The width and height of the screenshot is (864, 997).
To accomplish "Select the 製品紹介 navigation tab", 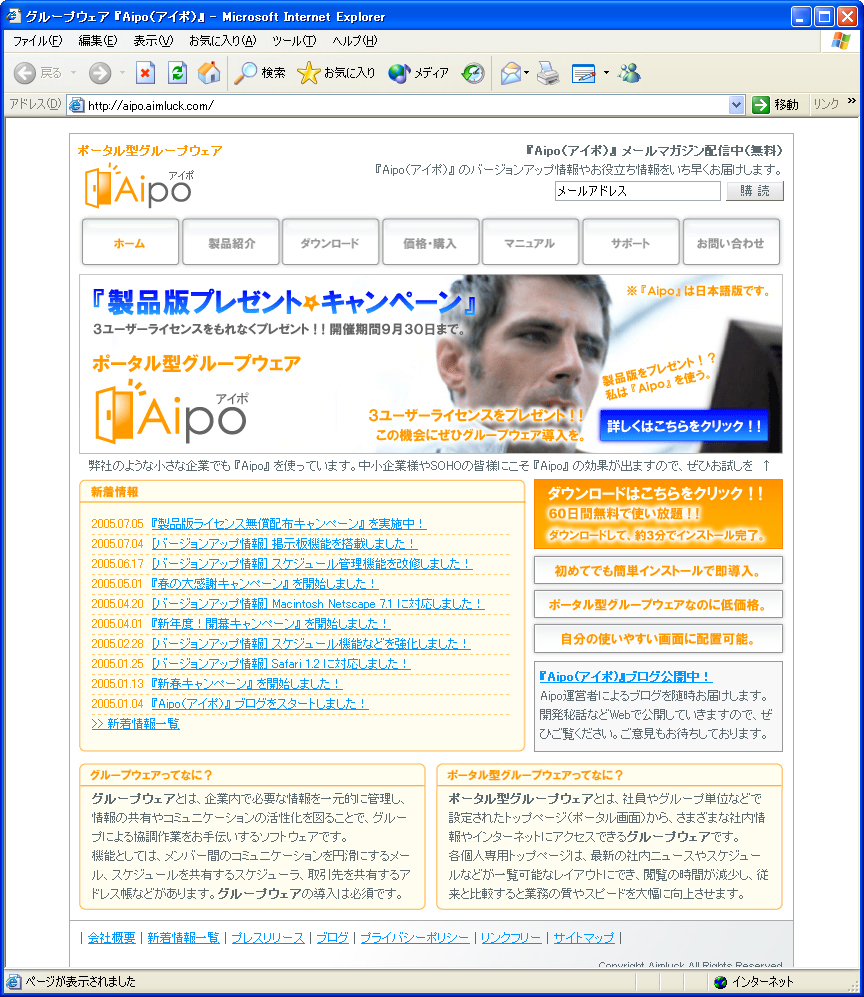I will (231, 242).
